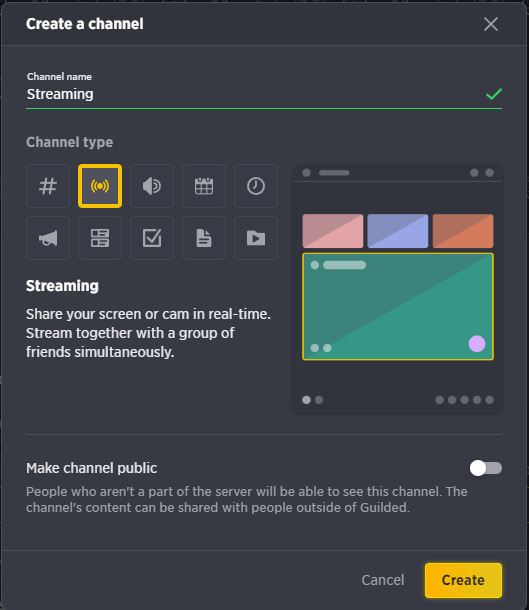Select the Scheduling clock channel type icon
Image resolution: width=529 pixels, height=610 pixels.
tap(256, 186)
